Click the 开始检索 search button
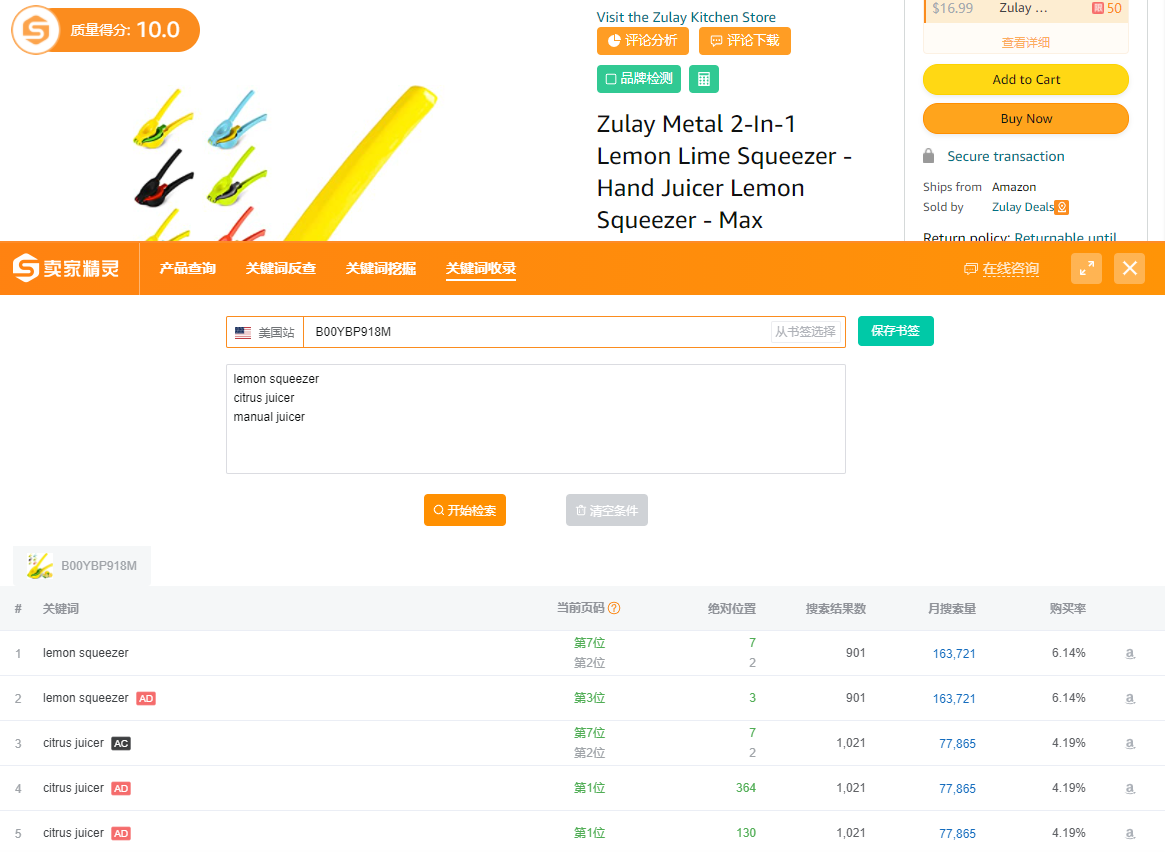 click(464, 510)
